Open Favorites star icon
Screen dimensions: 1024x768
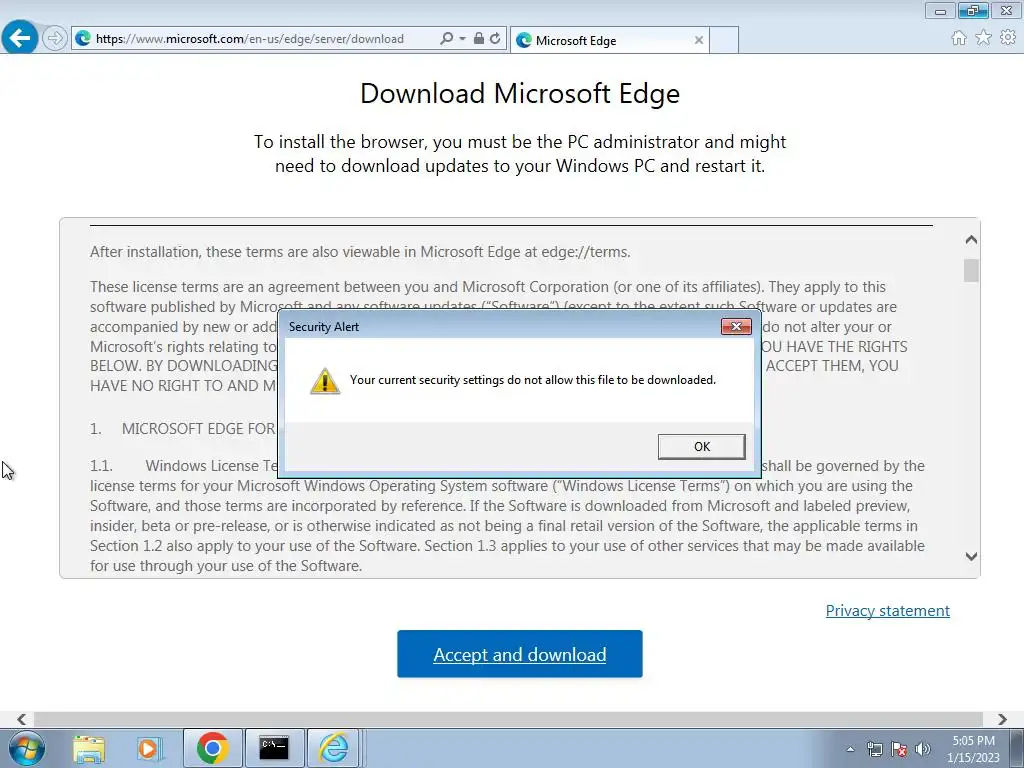click(984, 38)
